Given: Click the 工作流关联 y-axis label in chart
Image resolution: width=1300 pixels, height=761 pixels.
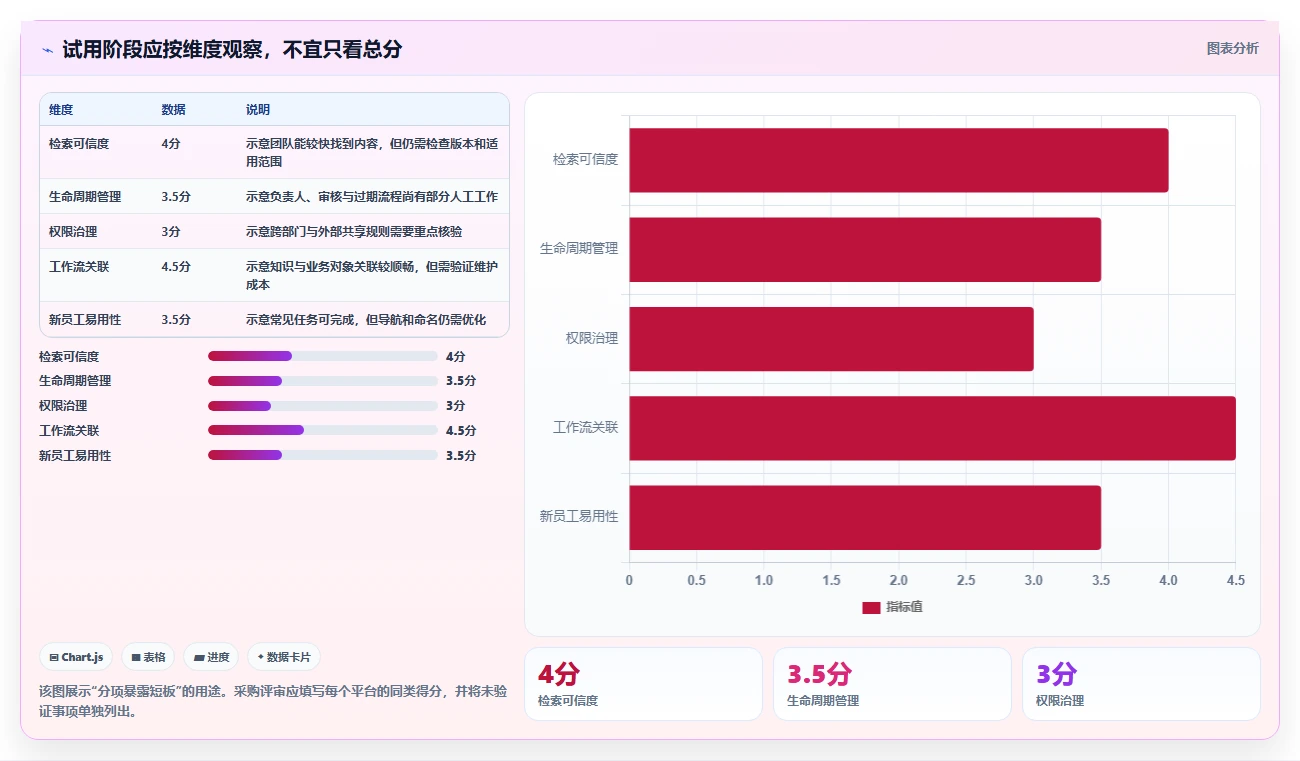Looking at the screenshot, I should 586,427.
